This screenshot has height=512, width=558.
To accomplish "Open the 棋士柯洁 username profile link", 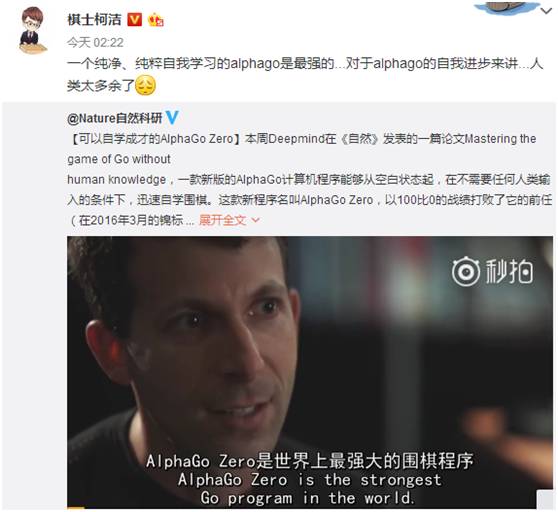I will pyautogui.click(x=94, y=20).
